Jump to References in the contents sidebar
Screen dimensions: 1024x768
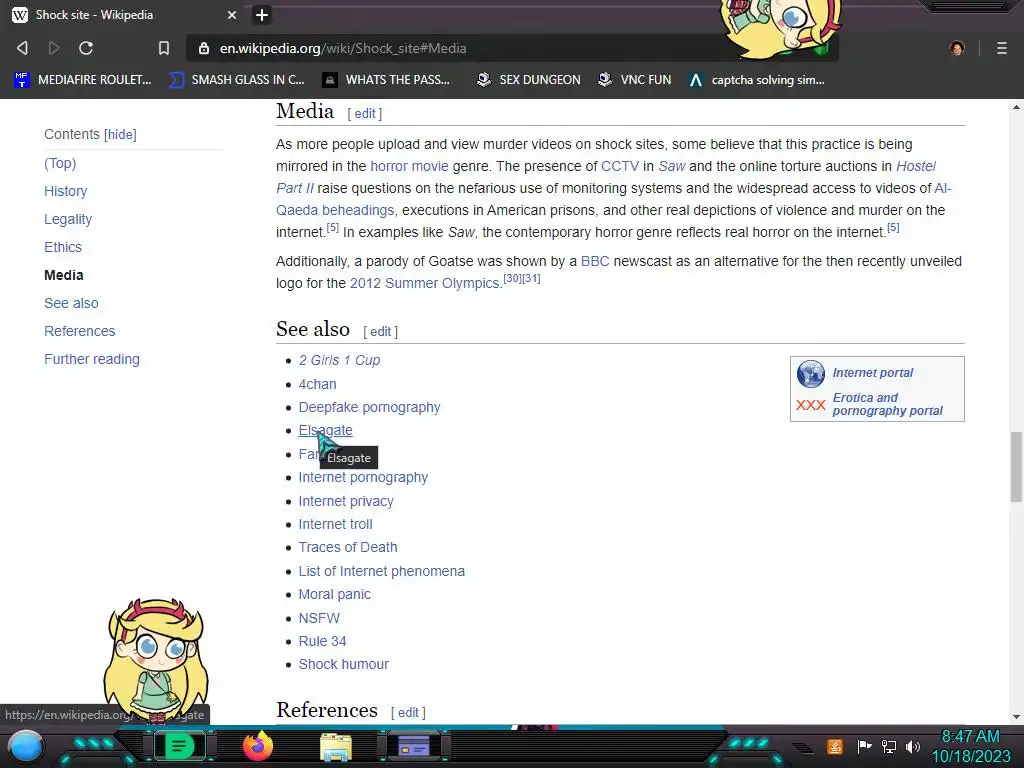coord(80,332)
